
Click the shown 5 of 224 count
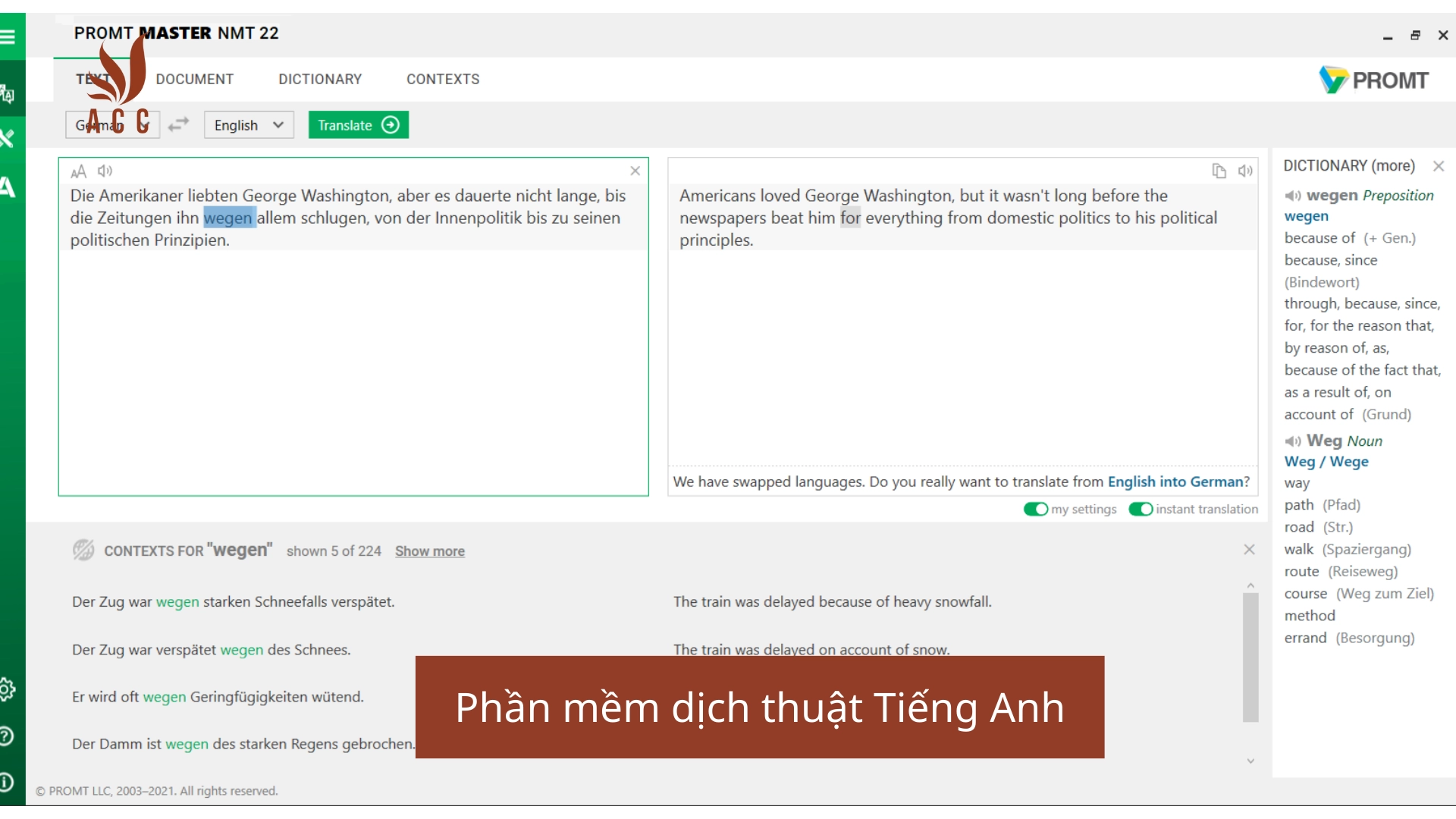pos(334,551)
